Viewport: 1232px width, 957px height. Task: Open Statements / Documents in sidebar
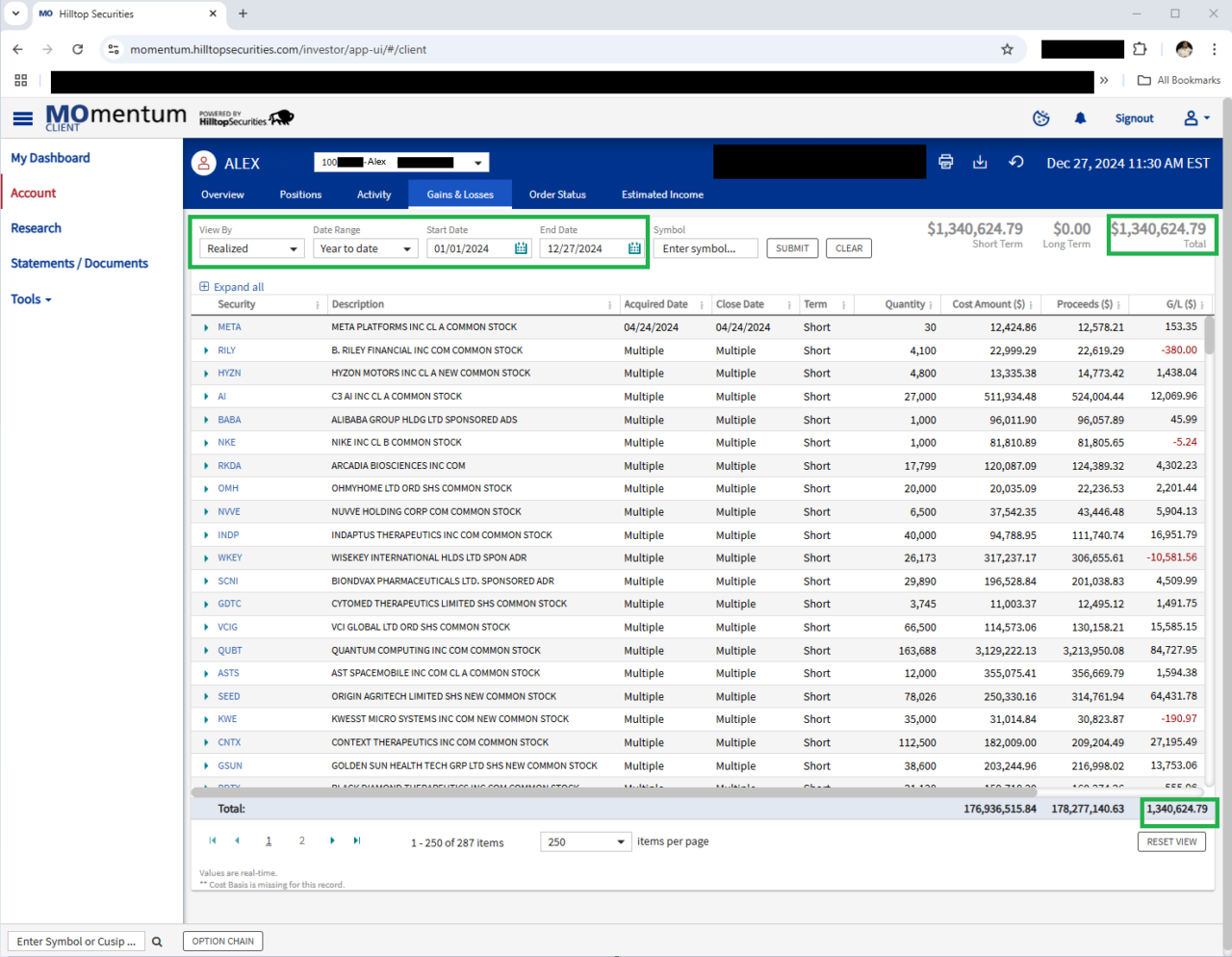click(79, 263)
